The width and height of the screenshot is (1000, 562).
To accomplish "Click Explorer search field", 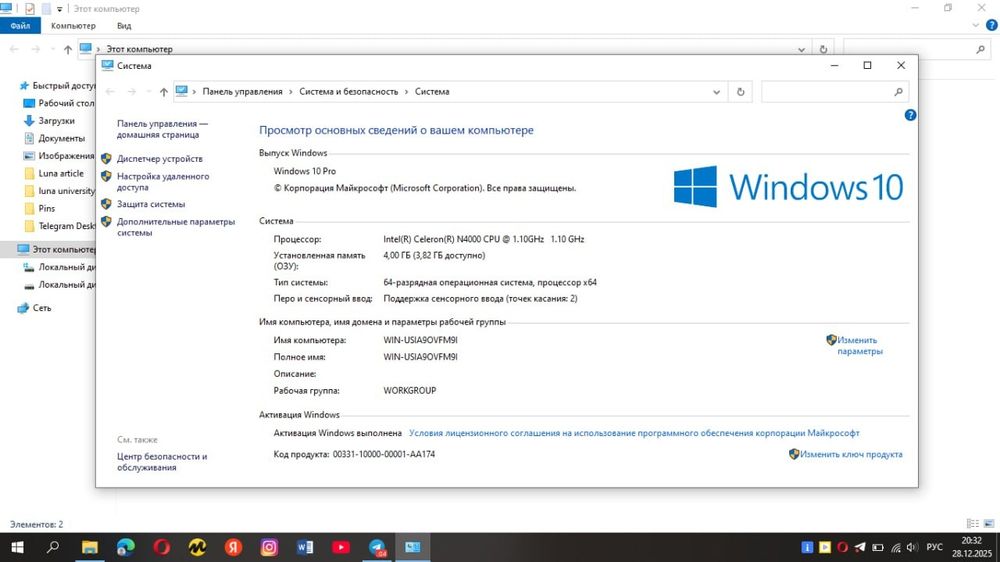I will (x=916, y=49).
